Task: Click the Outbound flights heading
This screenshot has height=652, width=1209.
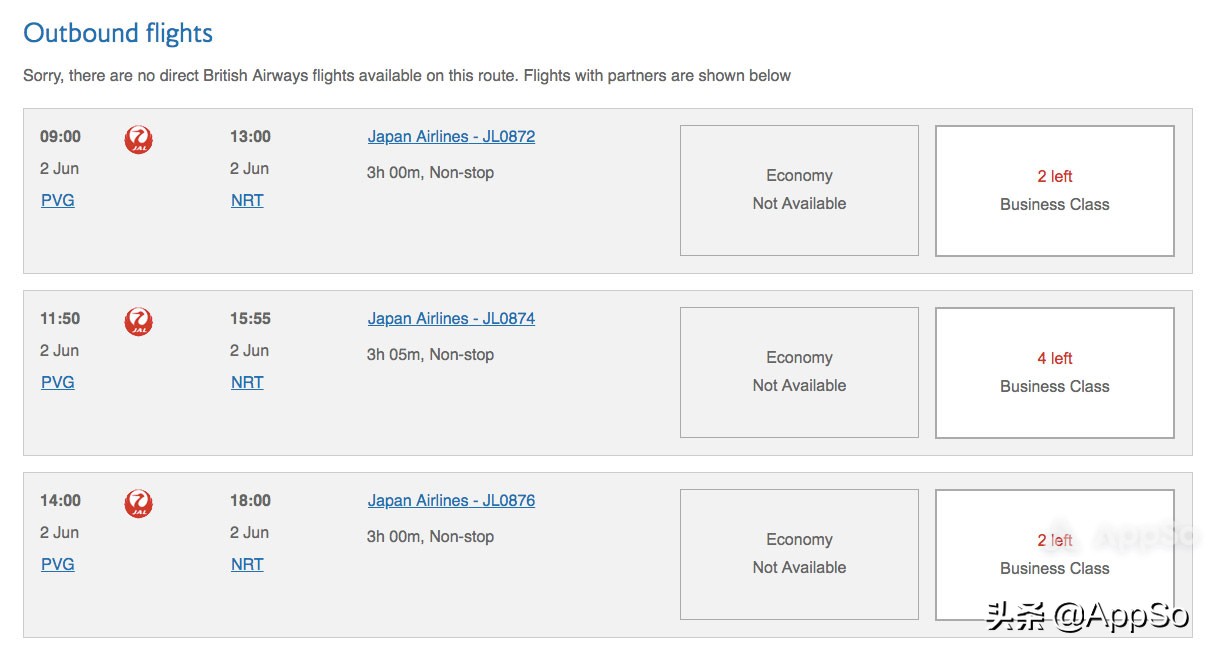Action: click(118, 33)
